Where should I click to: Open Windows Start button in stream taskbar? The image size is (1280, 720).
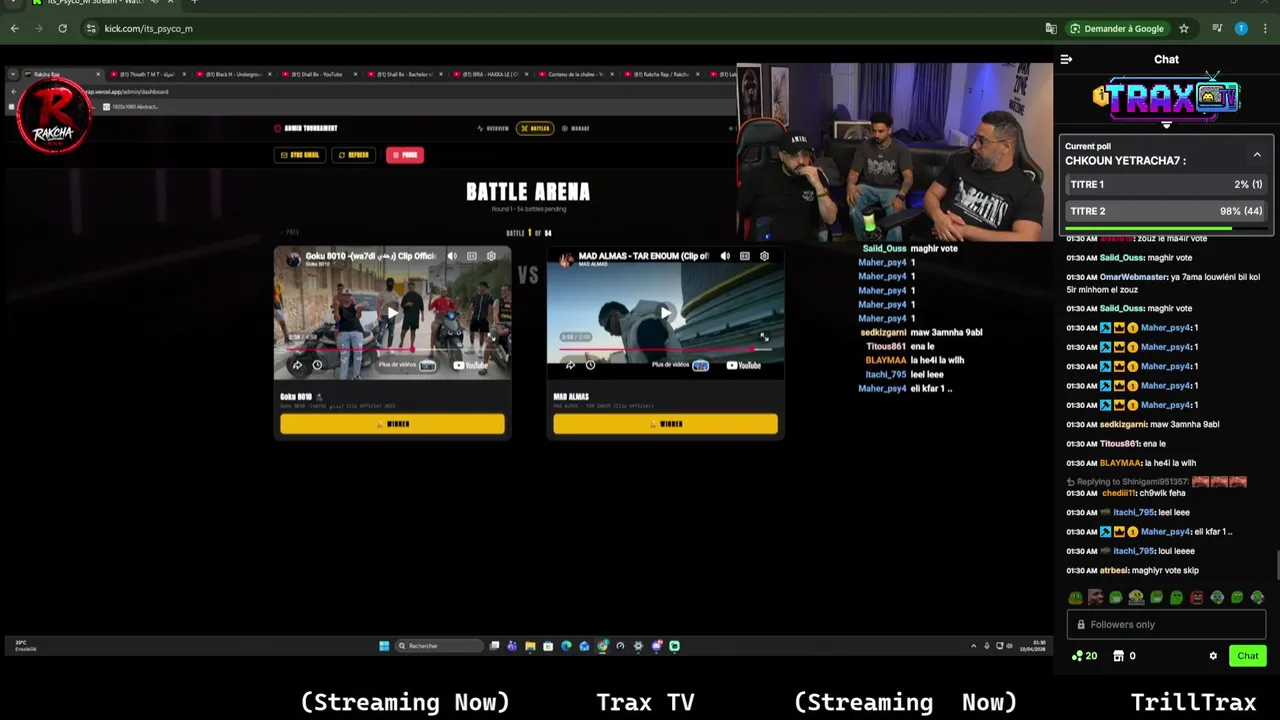point(384,646)
